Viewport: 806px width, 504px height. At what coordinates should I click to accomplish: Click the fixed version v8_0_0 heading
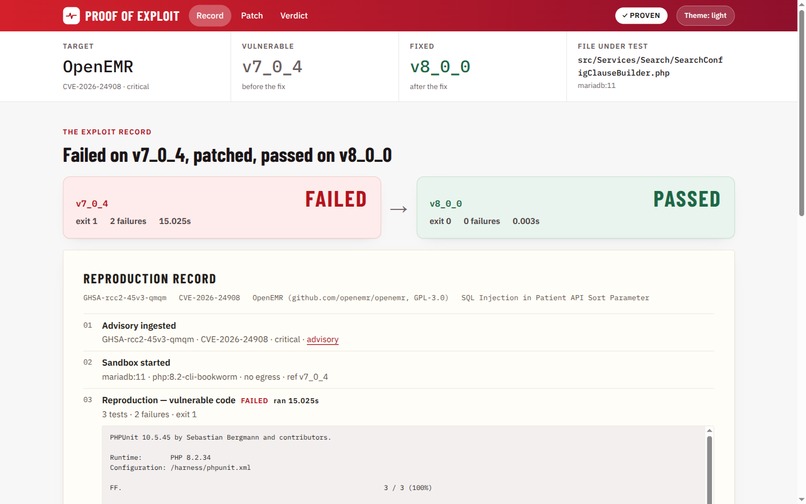tap(439, 66)
